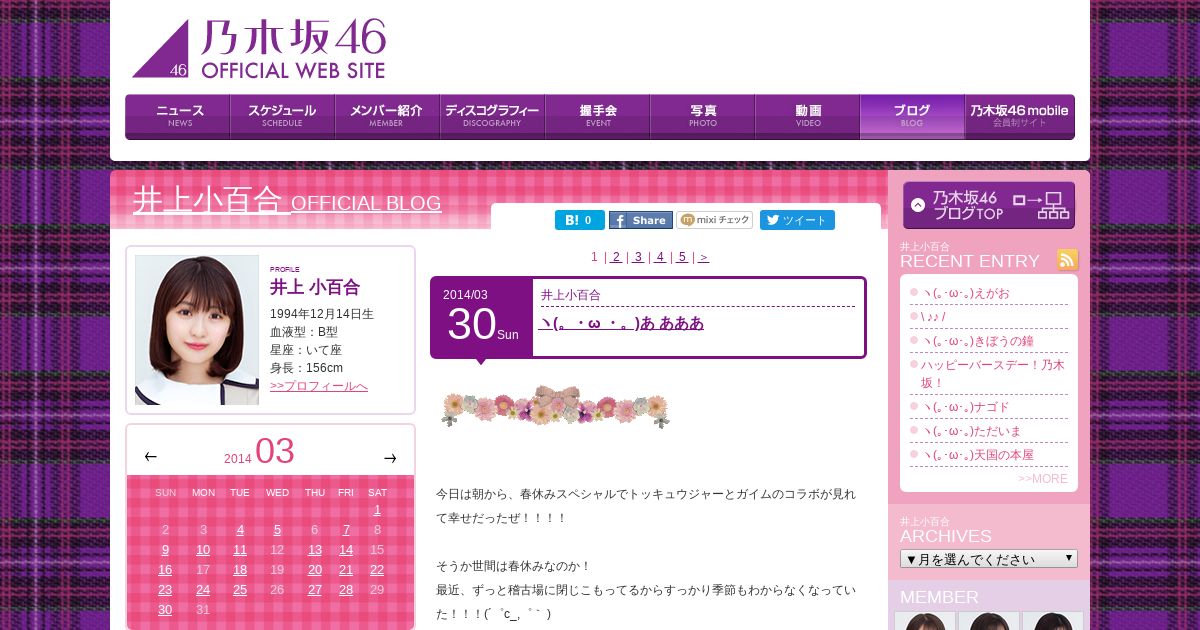This screenshot has width=1200, height=630.
Task: Open the 握手会 EVENT menu
Action: coord(598,116)
